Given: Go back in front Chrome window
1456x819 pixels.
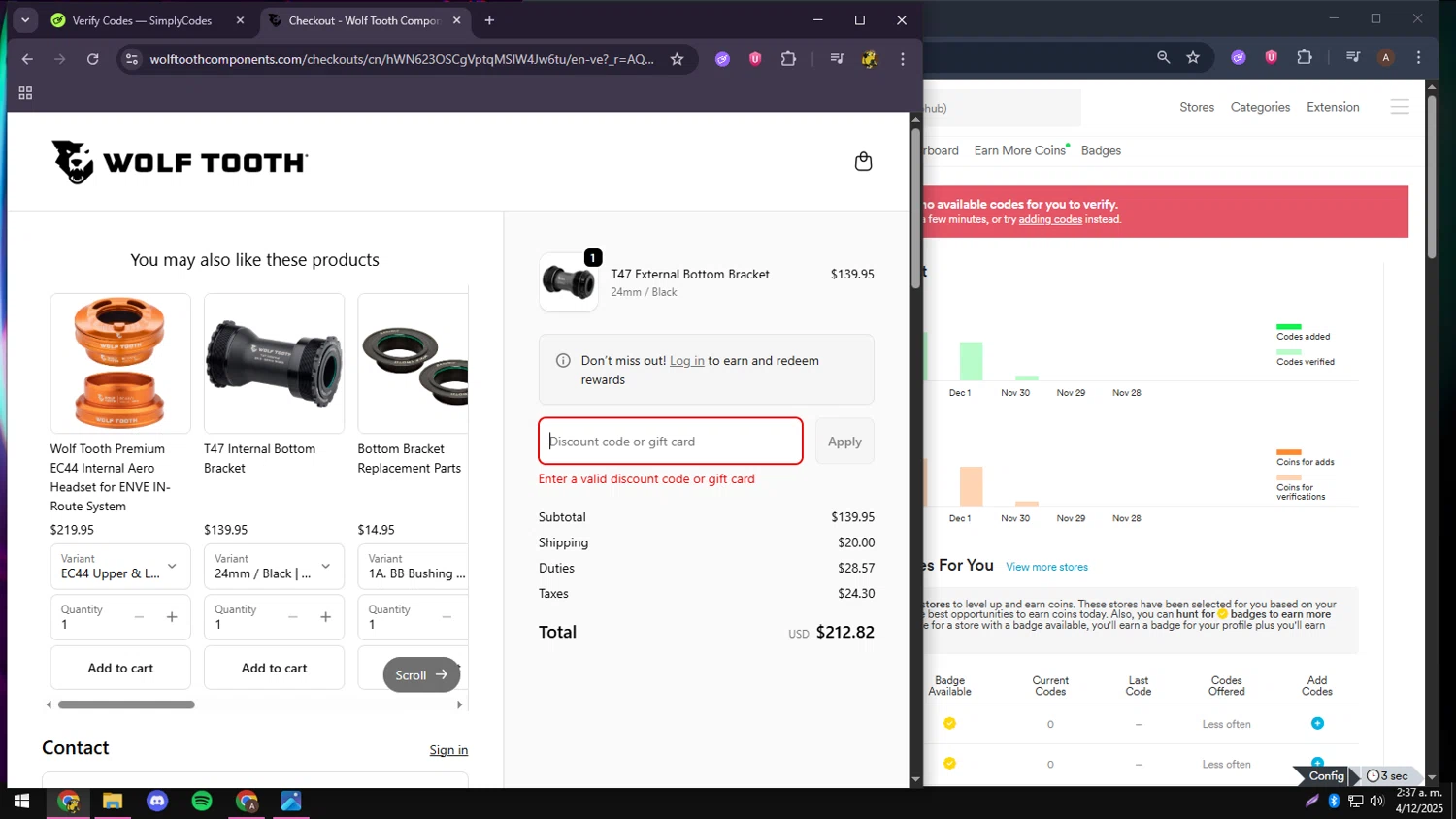Looking at the screenshot, I should pyautogui.click(x=27, y=59).
